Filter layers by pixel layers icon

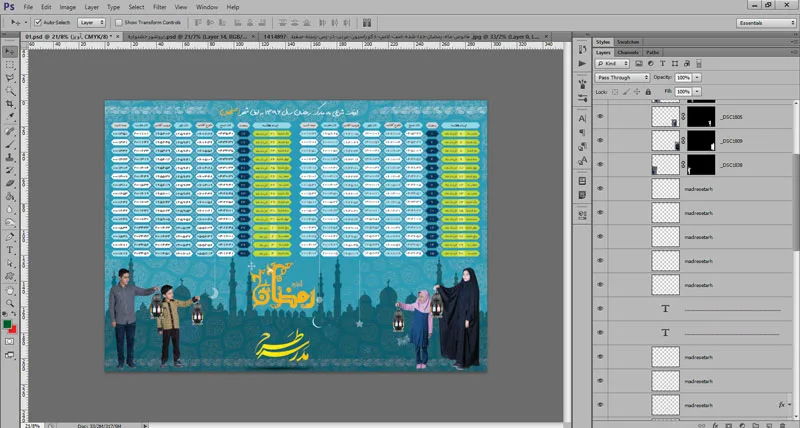[639, 64]
